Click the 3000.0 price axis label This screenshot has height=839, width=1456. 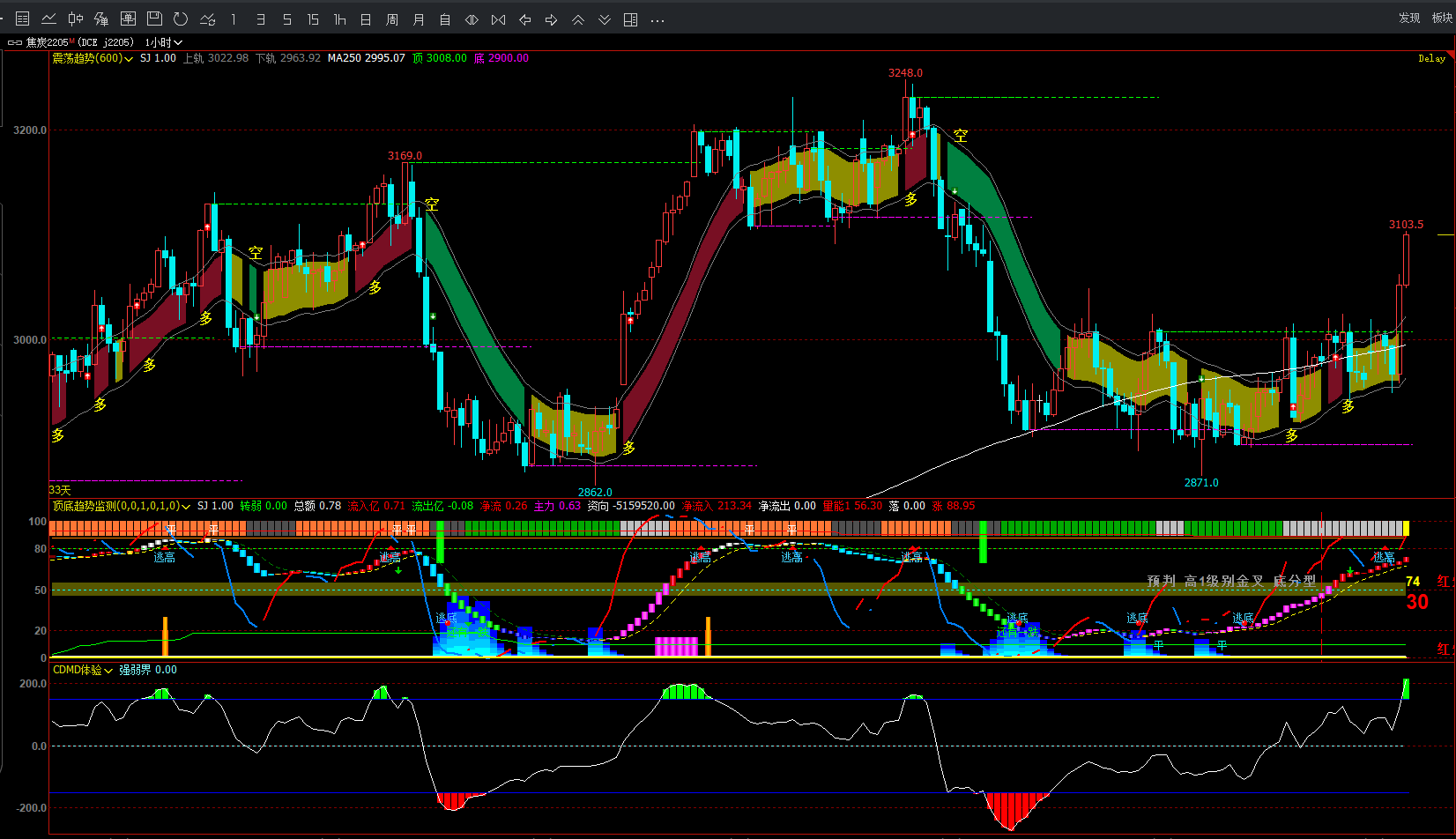30,340
